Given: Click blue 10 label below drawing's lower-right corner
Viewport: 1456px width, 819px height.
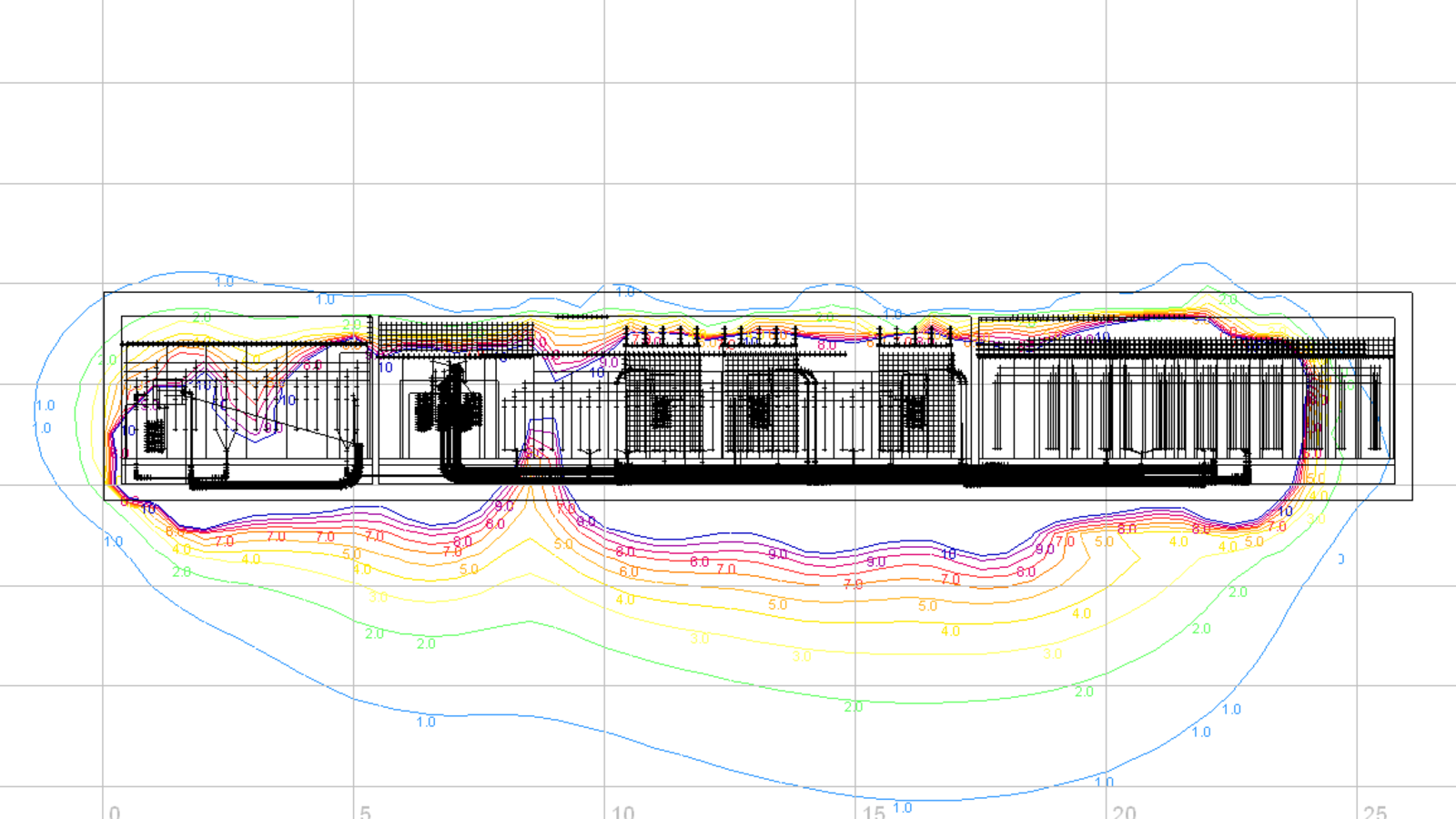Looking at the screenshot, I should [1285, 511].
